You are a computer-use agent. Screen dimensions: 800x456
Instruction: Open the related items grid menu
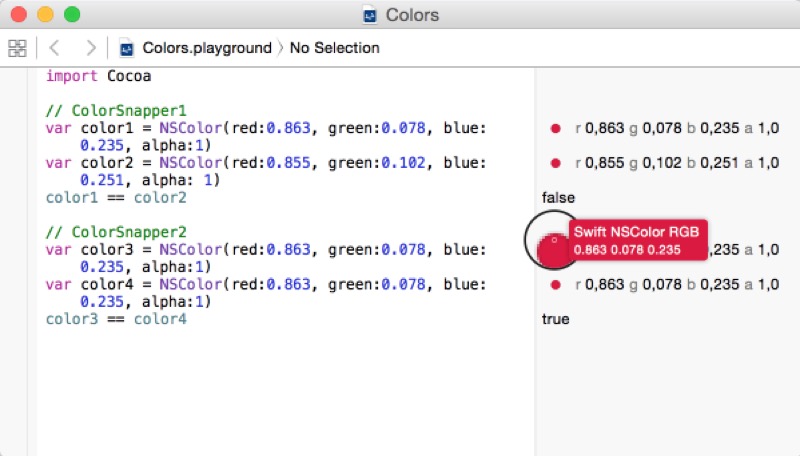[16, 48]
